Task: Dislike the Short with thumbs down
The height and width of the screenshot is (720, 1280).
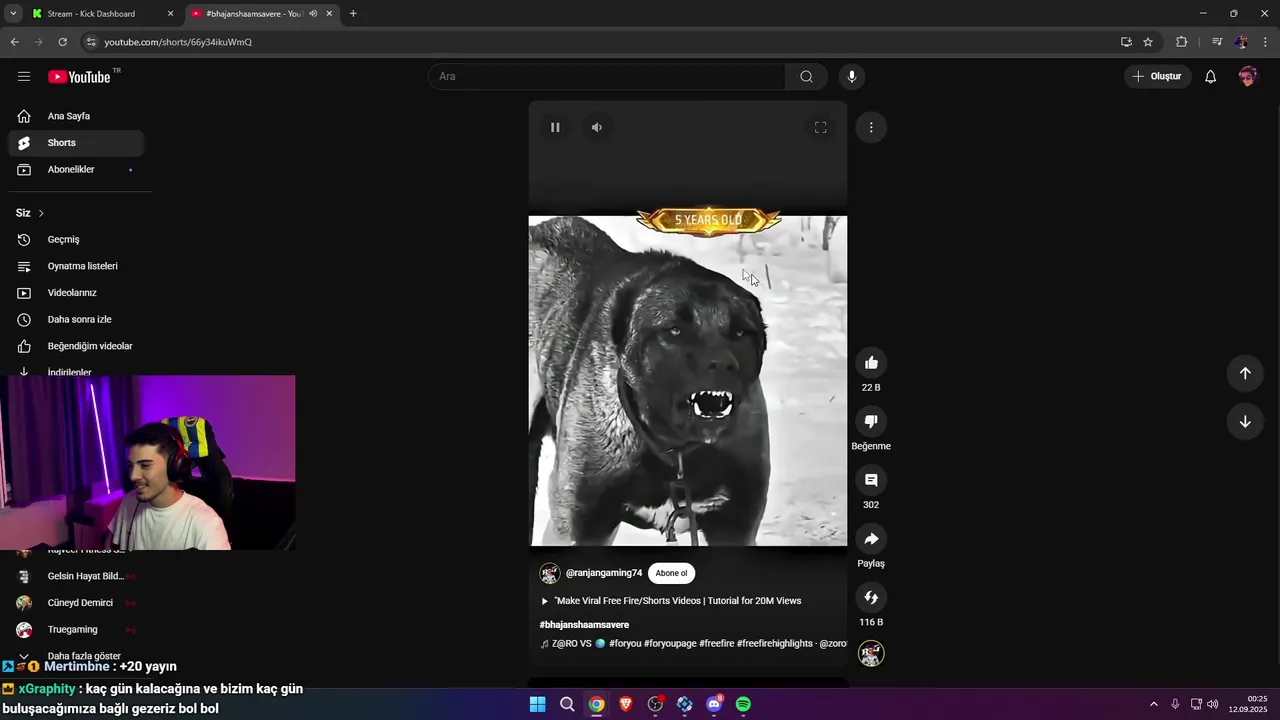Action: pos(871,421)
